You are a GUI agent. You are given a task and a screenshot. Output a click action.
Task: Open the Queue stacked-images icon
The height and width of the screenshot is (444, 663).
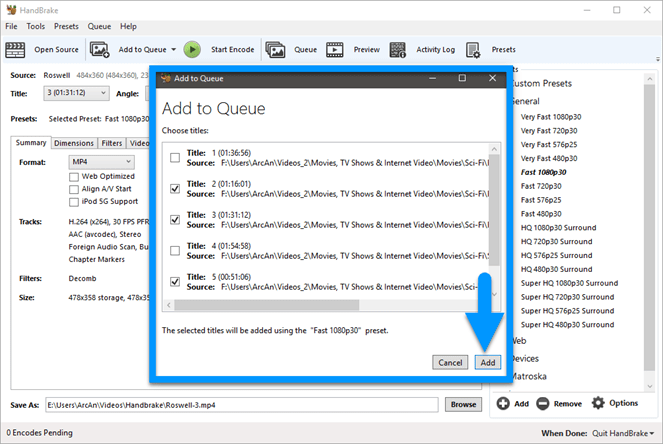coord(275,49)
